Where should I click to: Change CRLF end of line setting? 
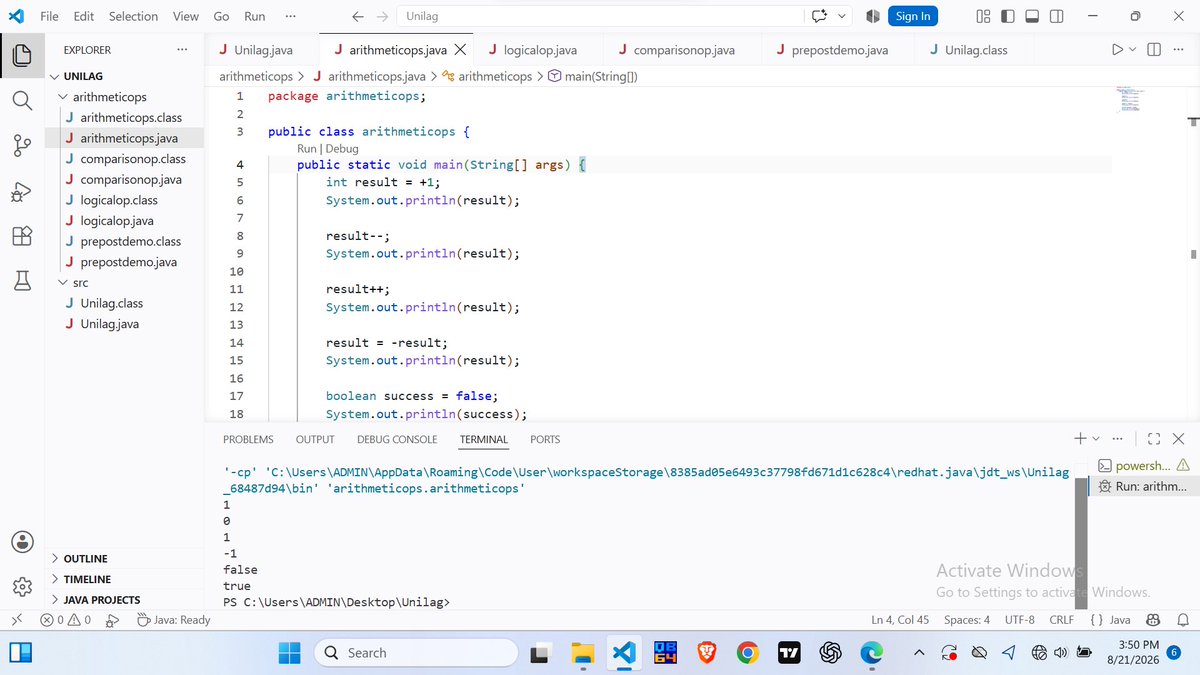[1061, 620]
